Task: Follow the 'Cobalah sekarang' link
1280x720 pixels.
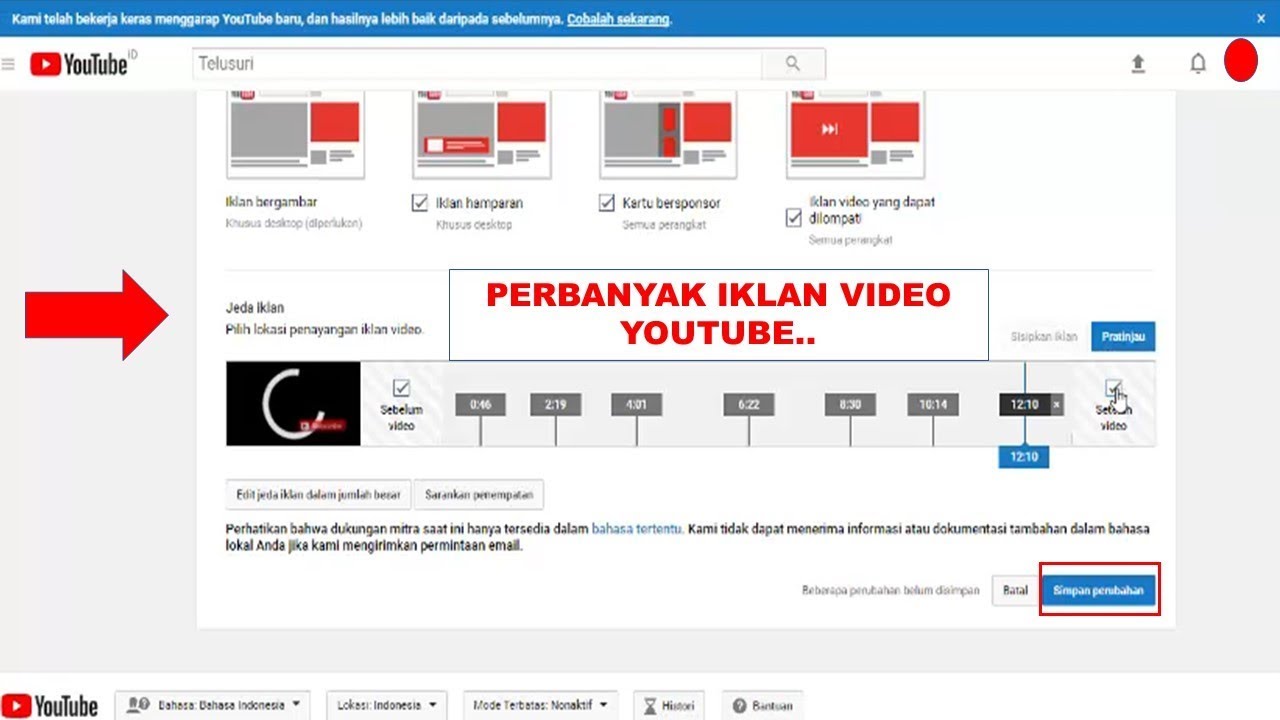Action: (x=619, y=19)
